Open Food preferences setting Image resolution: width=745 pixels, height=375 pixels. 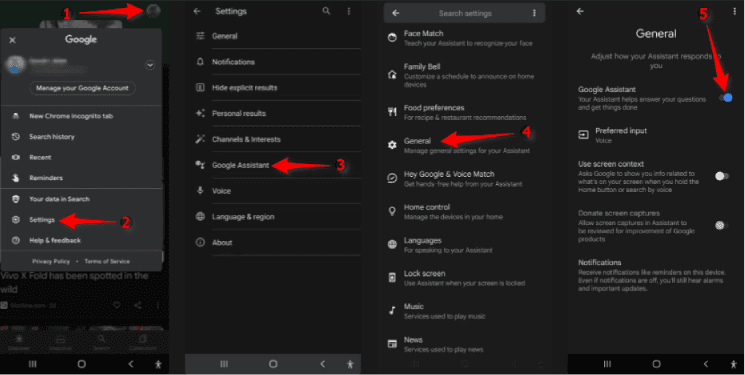[x=465, y=112]
